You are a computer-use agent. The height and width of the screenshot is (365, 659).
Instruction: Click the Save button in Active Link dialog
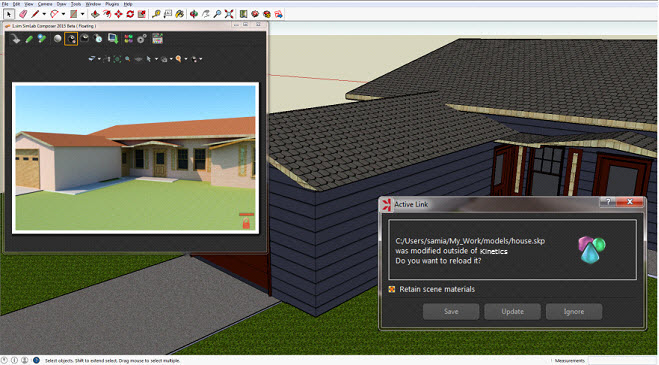pos(451,312)
